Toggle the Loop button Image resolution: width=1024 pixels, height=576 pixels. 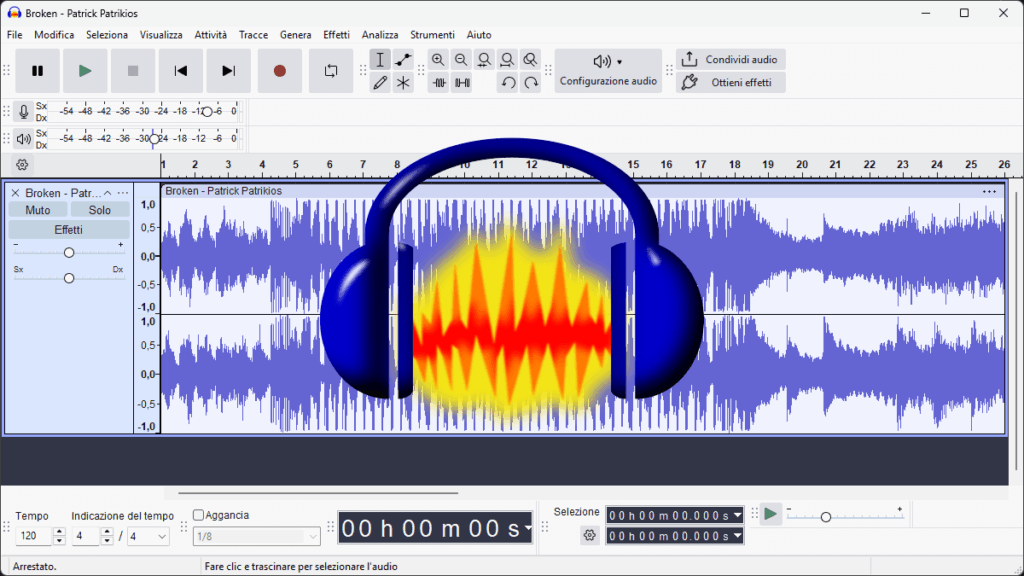click(x=331, y=71)
